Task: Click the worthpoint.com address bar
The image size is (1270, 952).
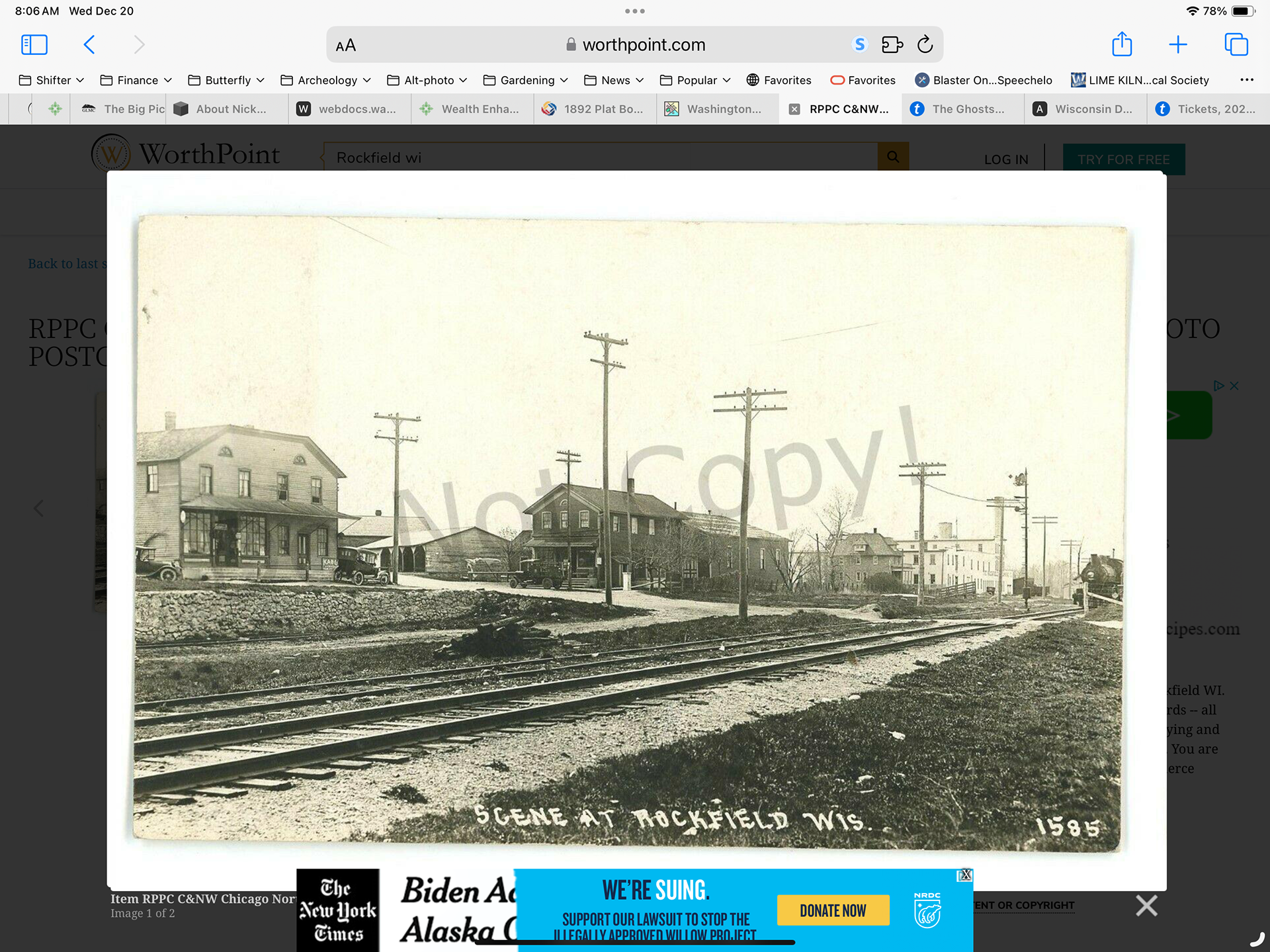Action: (x=635, y=44)
